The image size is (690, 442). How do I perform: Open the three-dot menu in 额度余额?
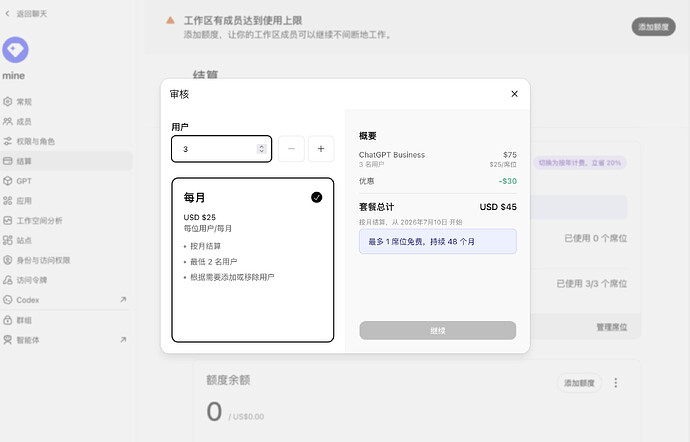point(616,383)
